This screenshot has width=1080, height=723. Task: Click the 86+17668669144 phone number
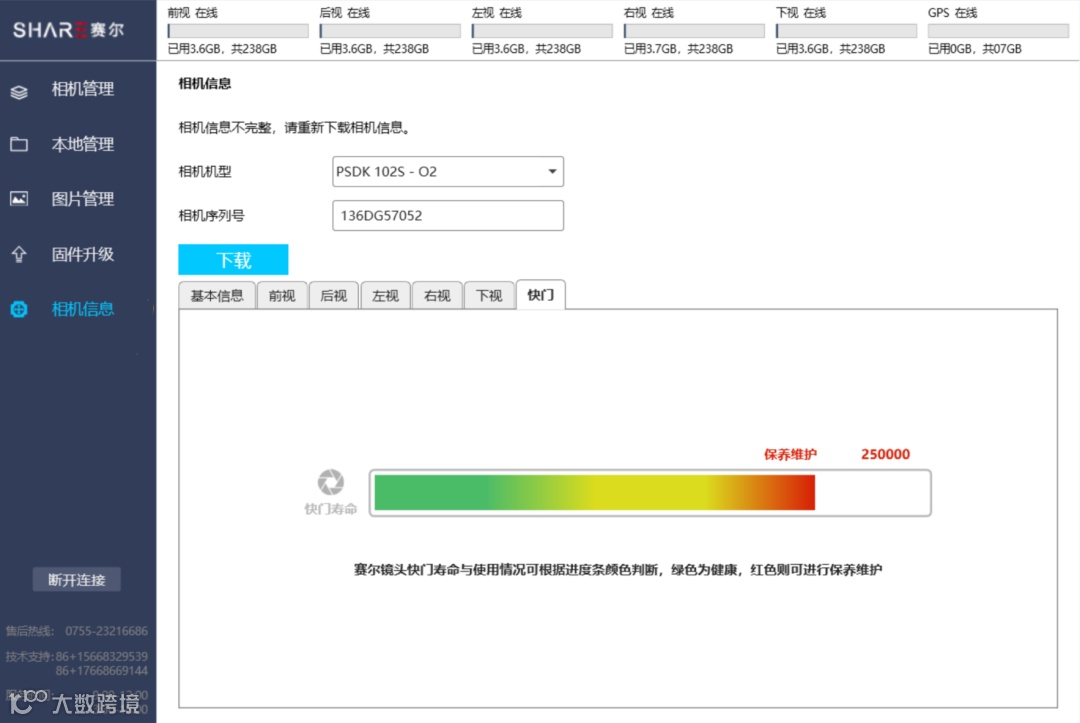(101, 671)
